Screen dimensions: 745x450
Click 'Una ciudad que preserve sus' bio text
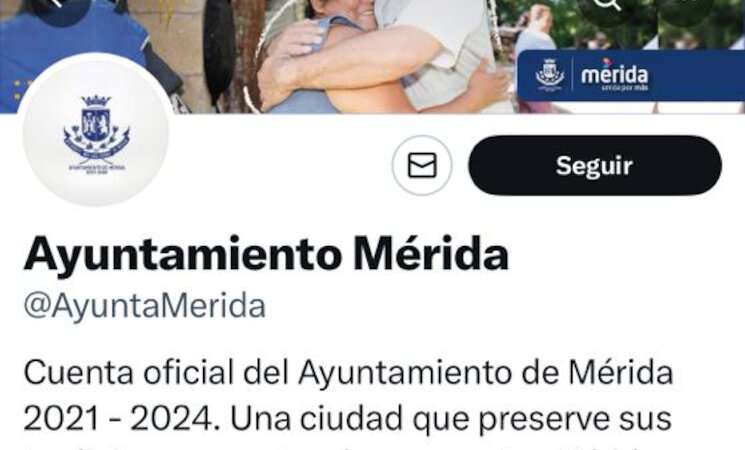(450, 419)
